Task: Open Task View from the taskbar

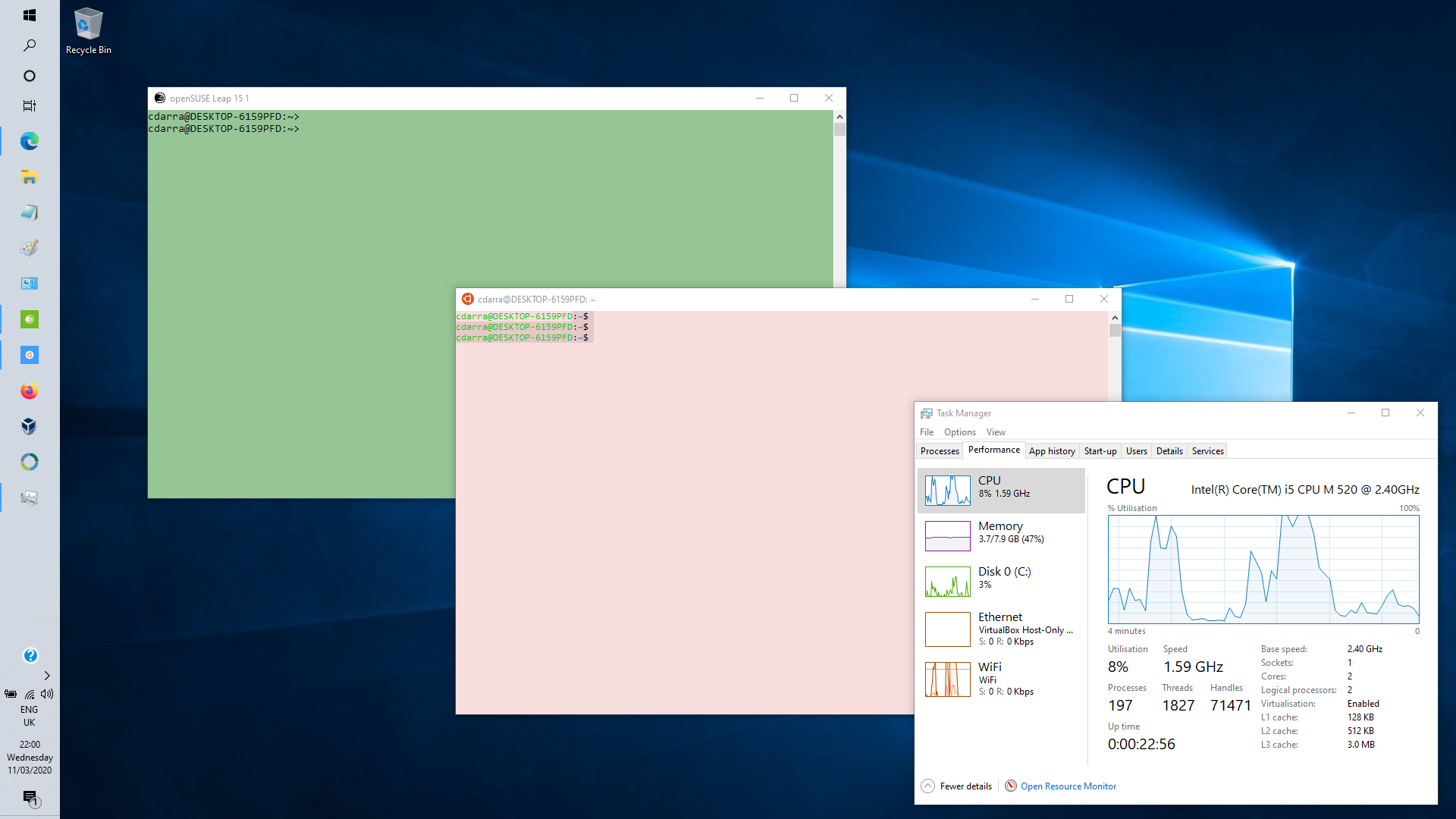Action: point(29,105)
